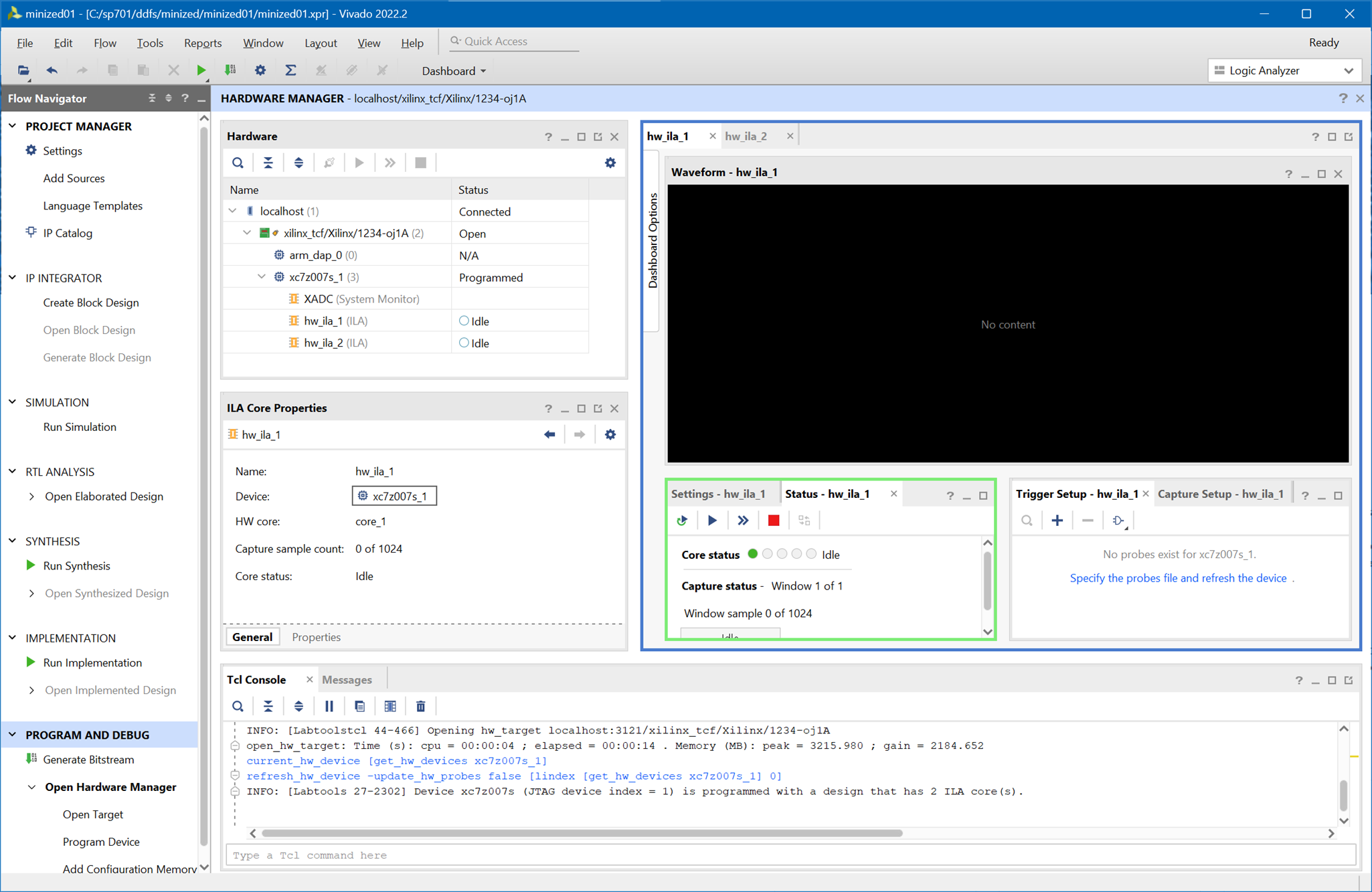This screenshot has width=1372, height=892.
Task: Switch to Settings - hw_ila_1 tab
Action: (718, 494)
